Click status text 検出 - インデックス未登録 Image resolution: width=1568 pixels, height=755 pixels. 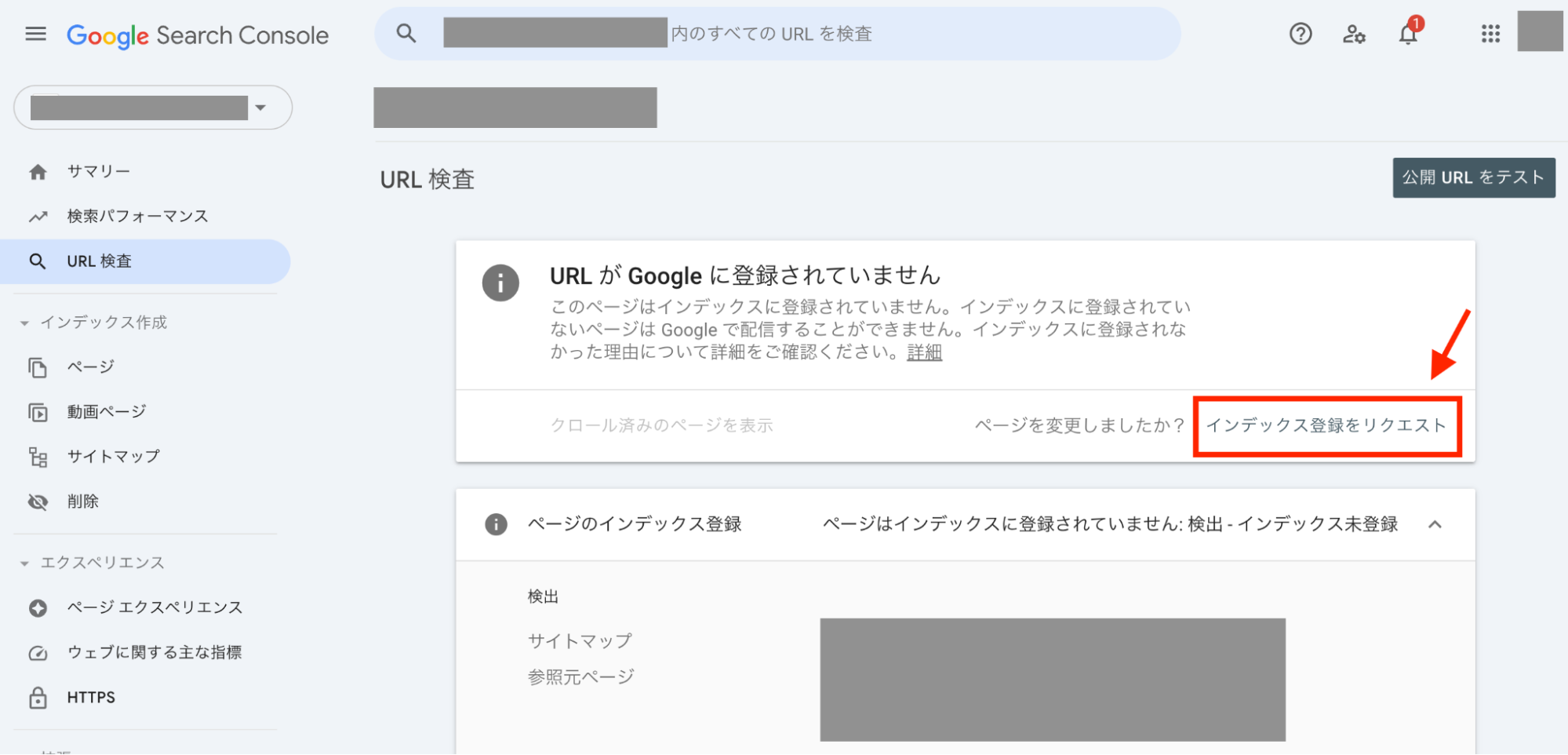click(1293, 524)
